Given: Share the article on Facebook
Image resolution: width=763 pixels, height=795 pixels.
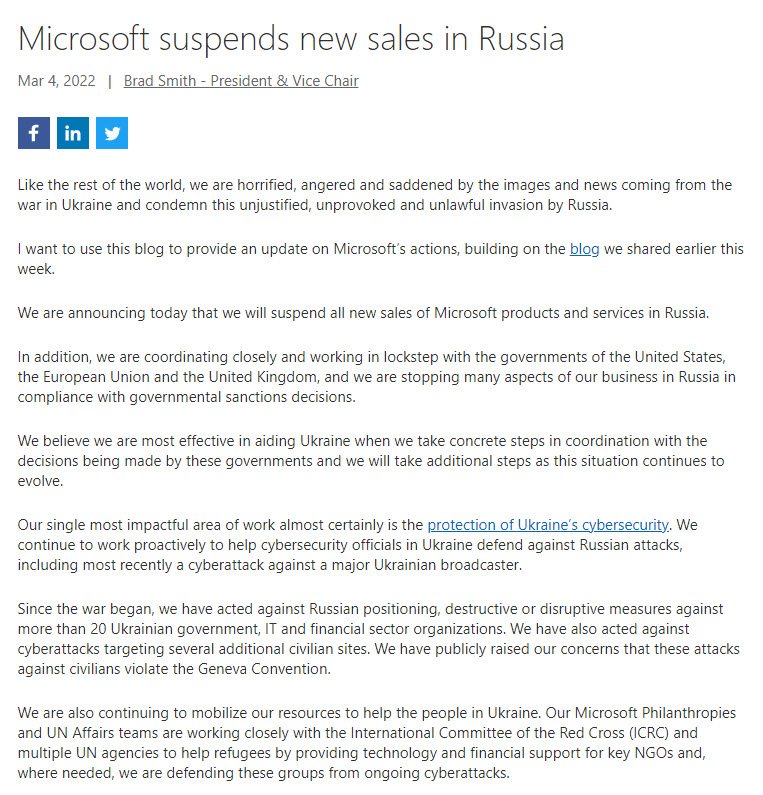Looking at the screenshot, I should (x=33, y=133).
